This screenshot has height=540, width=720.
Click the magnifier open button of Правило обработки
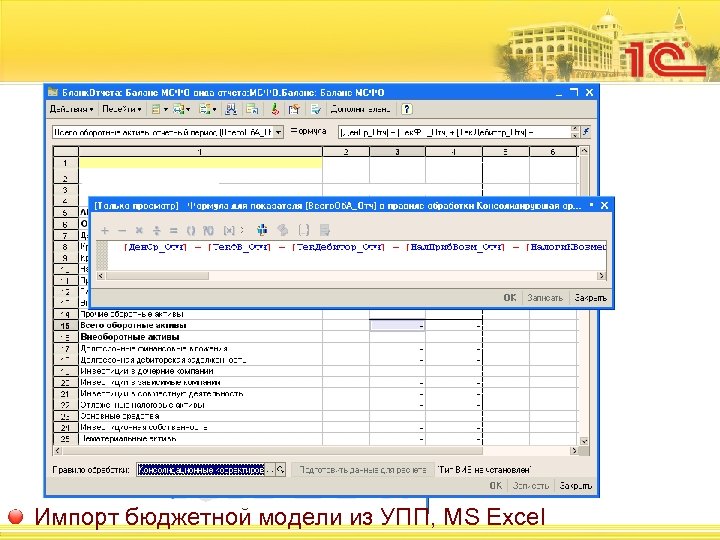280,470
